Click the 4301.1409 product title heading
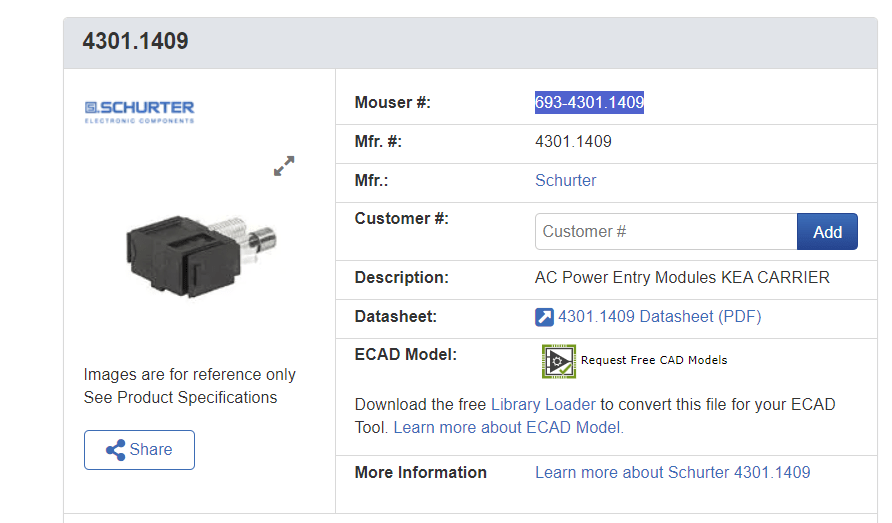This screenshot has height=523, width=892. (135, 41)
